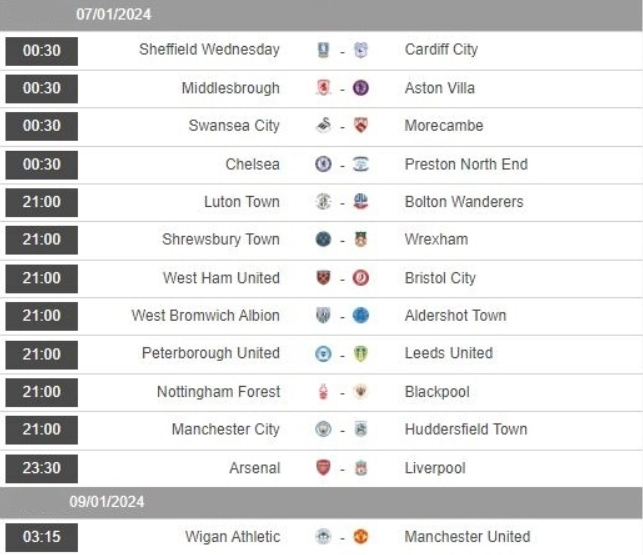Click the Liverpool club crest
The width and height of the screenshot is (643, 555).
361,468
